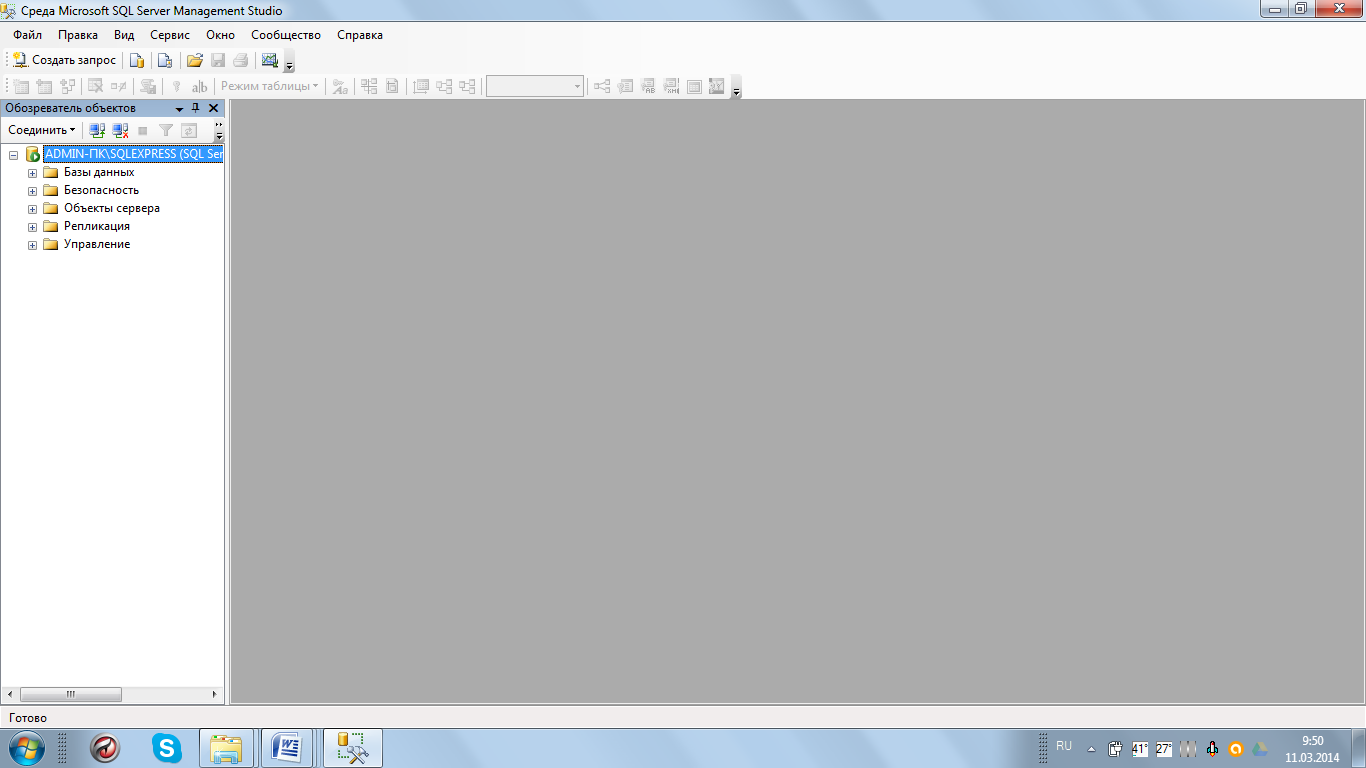Open the Сообщество menu
The image size is (1366, 768).
point(286,35)
